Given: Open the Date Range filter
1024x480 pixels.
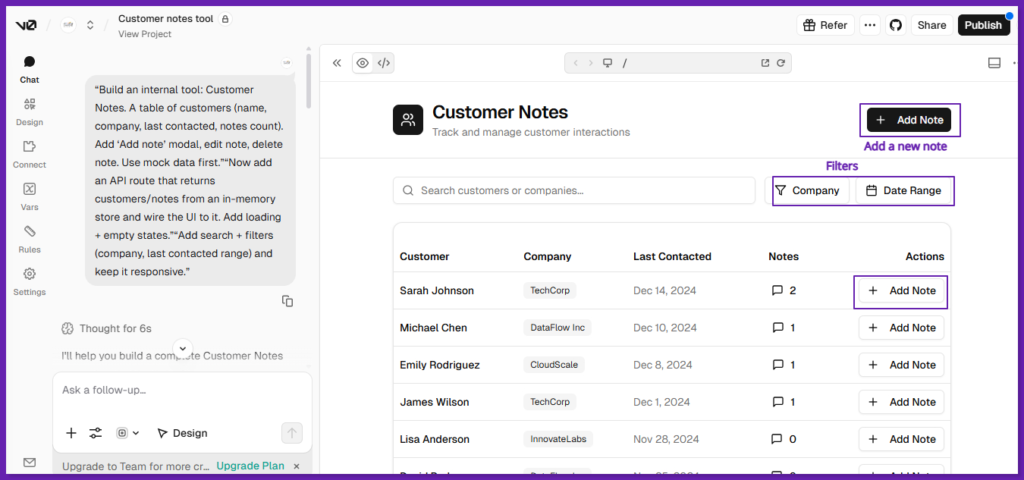Looking at the screenshot, I should [x=903, y=190].
